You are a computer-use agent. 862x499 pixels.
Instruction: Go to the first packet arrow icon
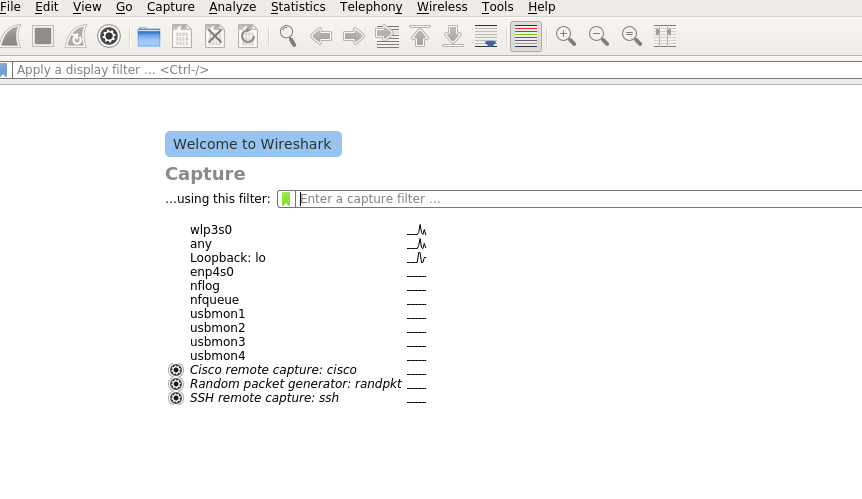pyautogui.click(x=420, y=37)
